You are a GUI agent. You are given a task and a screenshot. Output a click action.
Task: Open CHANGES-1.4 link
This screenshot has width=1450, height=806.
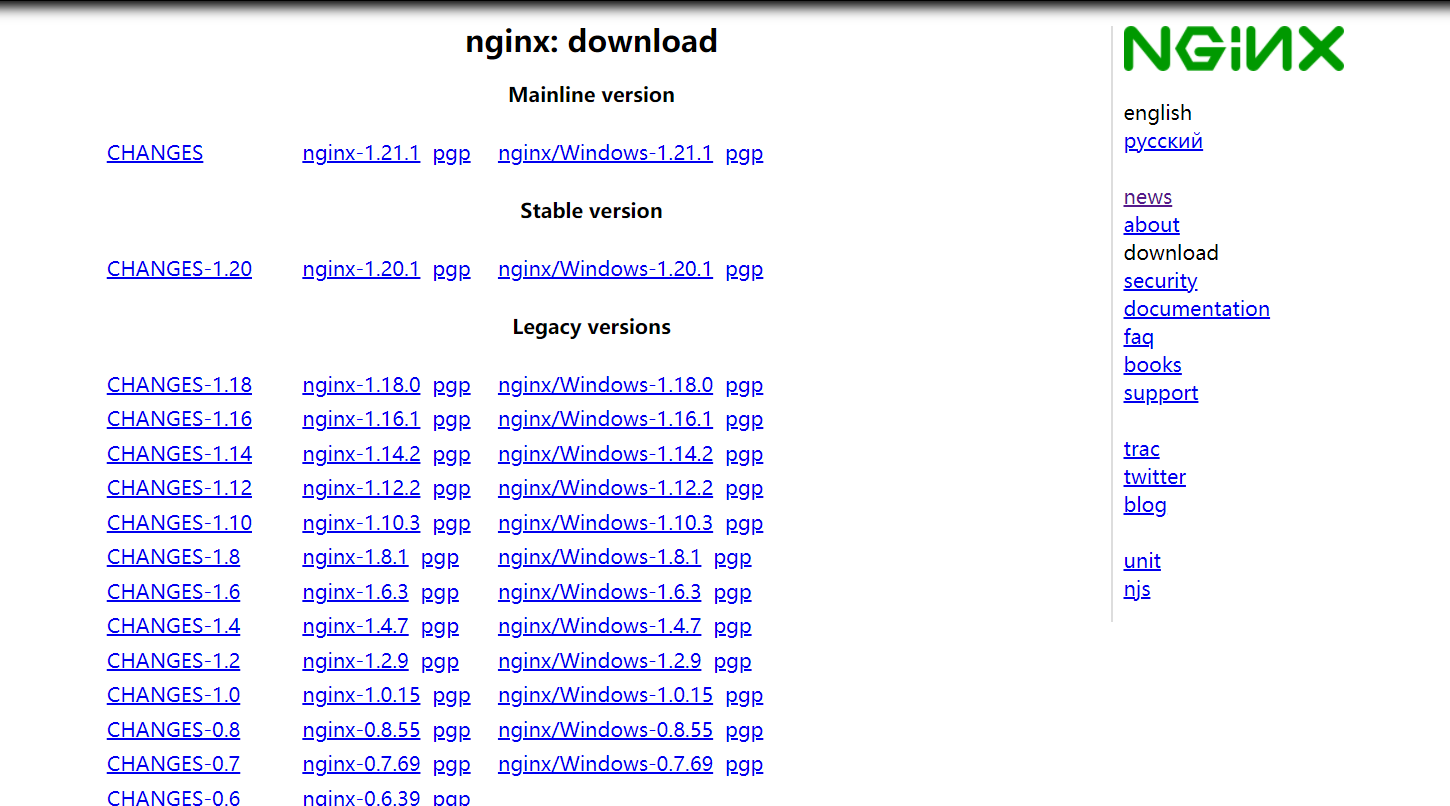pyautogui.click(x=173, y=626)
